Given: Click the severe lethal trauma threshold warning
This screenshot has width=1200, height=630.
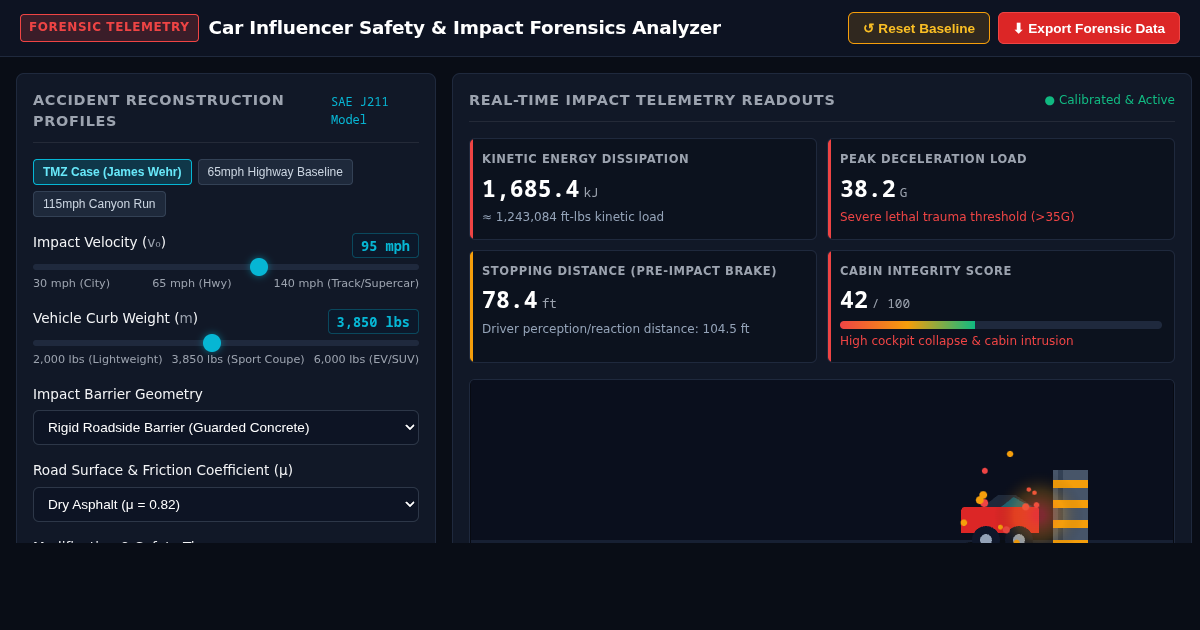Looking at the screenshot, I should [957, 217].
